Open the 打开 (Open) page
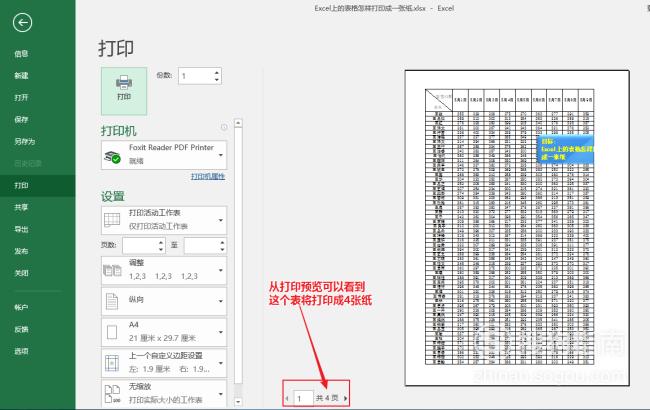This screenshot has width=650, height=410. tap(21, 97)
